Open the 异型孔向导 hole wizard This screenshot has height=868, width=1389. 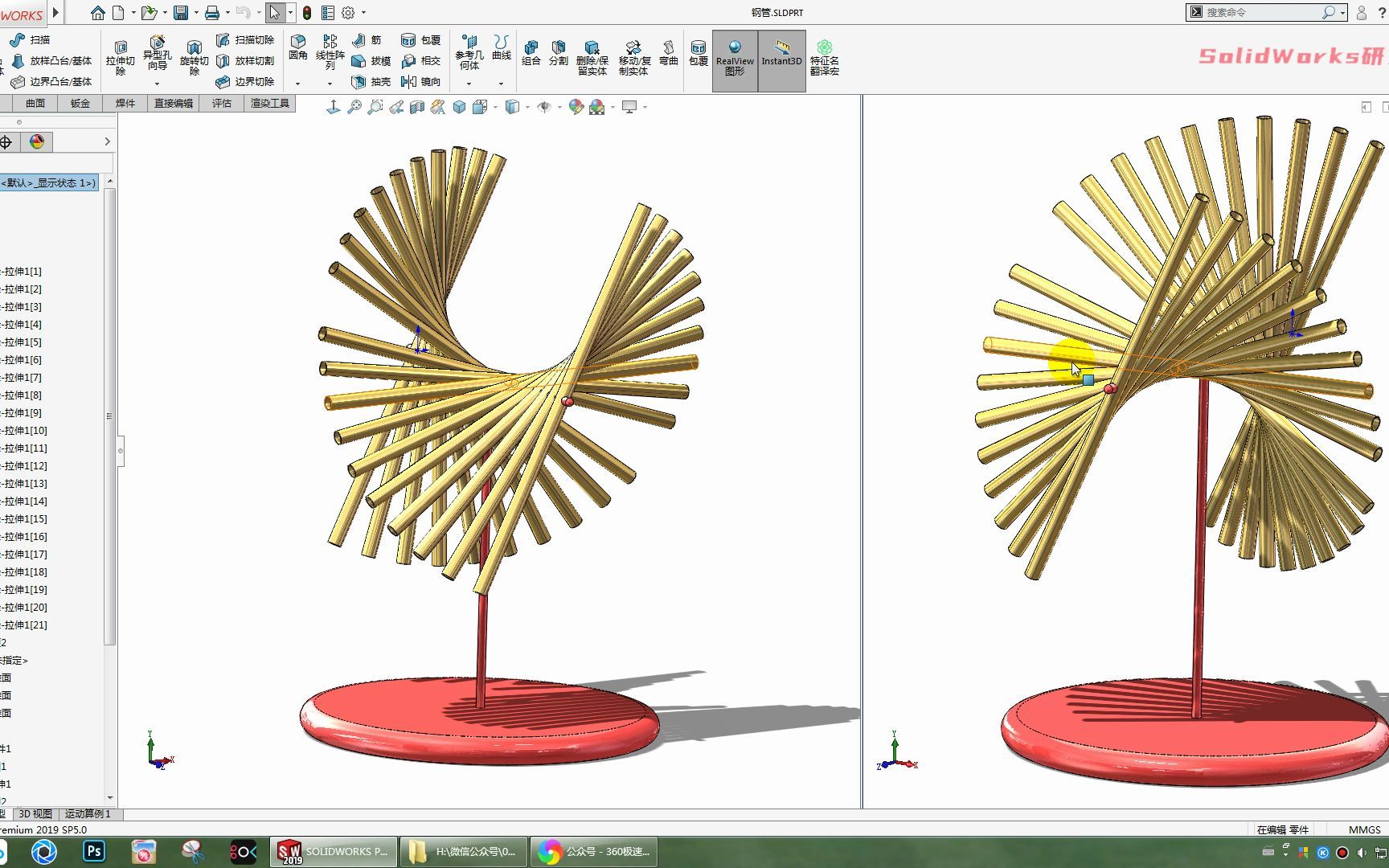pyautogui.click(x=157, y=53)
